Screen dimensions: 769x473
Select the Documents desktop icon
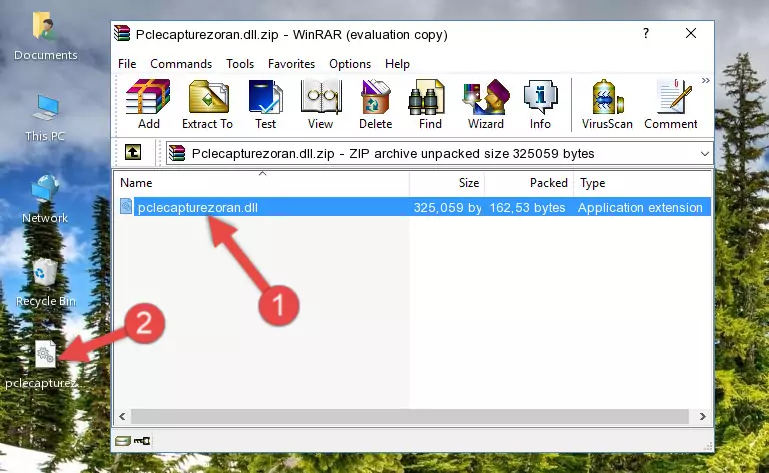(x=45, y=37)
